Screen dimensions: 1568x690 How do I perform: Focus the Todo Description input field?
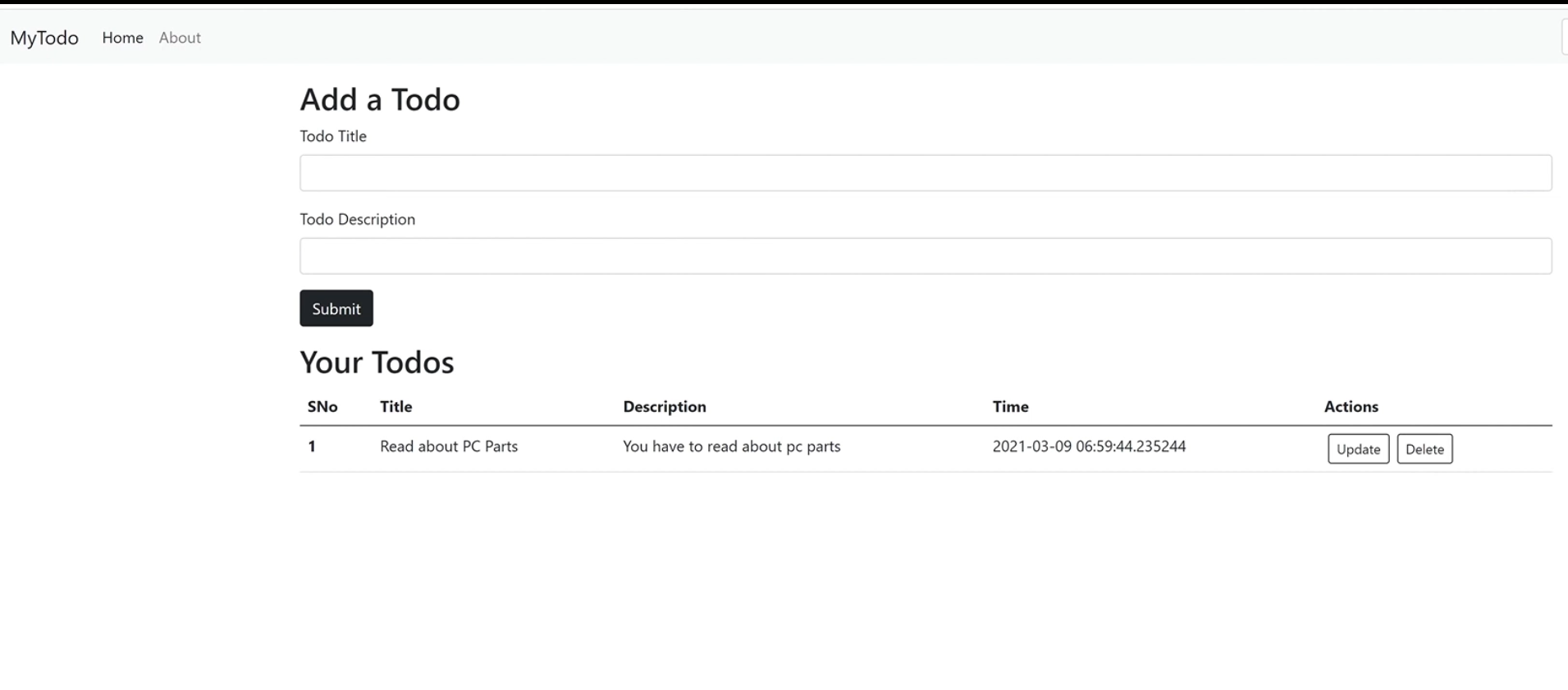(x=925, y=256)
